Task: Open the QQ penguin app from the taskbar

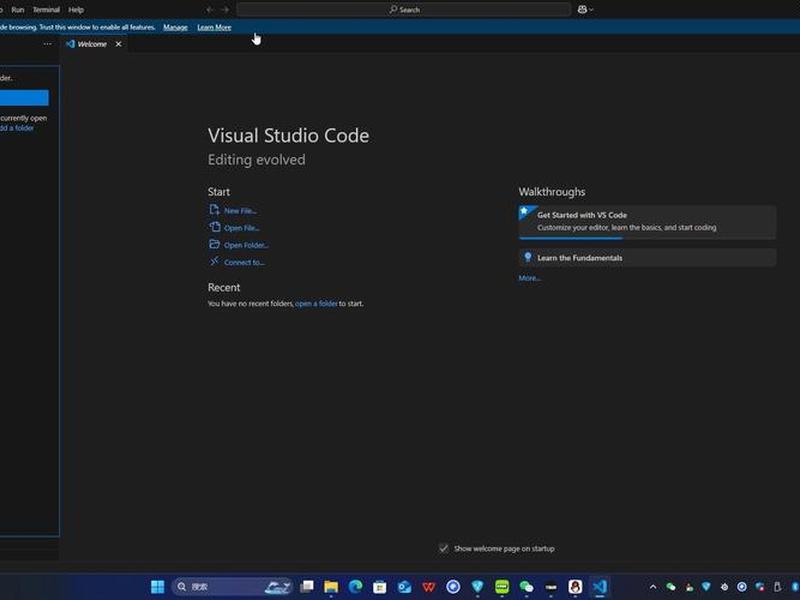Action: (x=575, y=587)
